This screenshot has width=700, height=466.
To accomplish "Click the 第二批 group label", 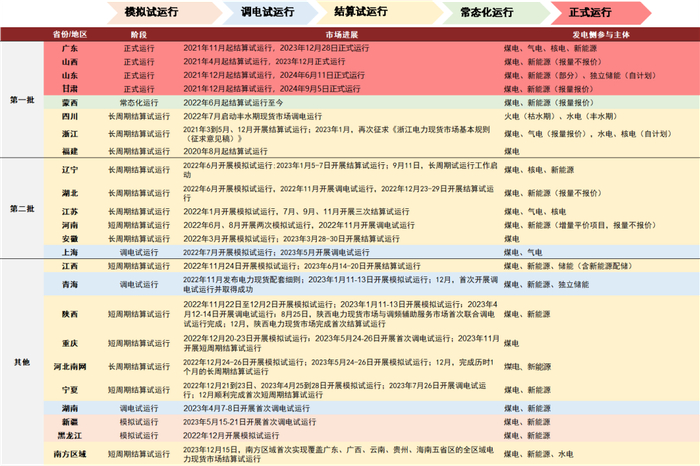I will click(x=22, y=208).
